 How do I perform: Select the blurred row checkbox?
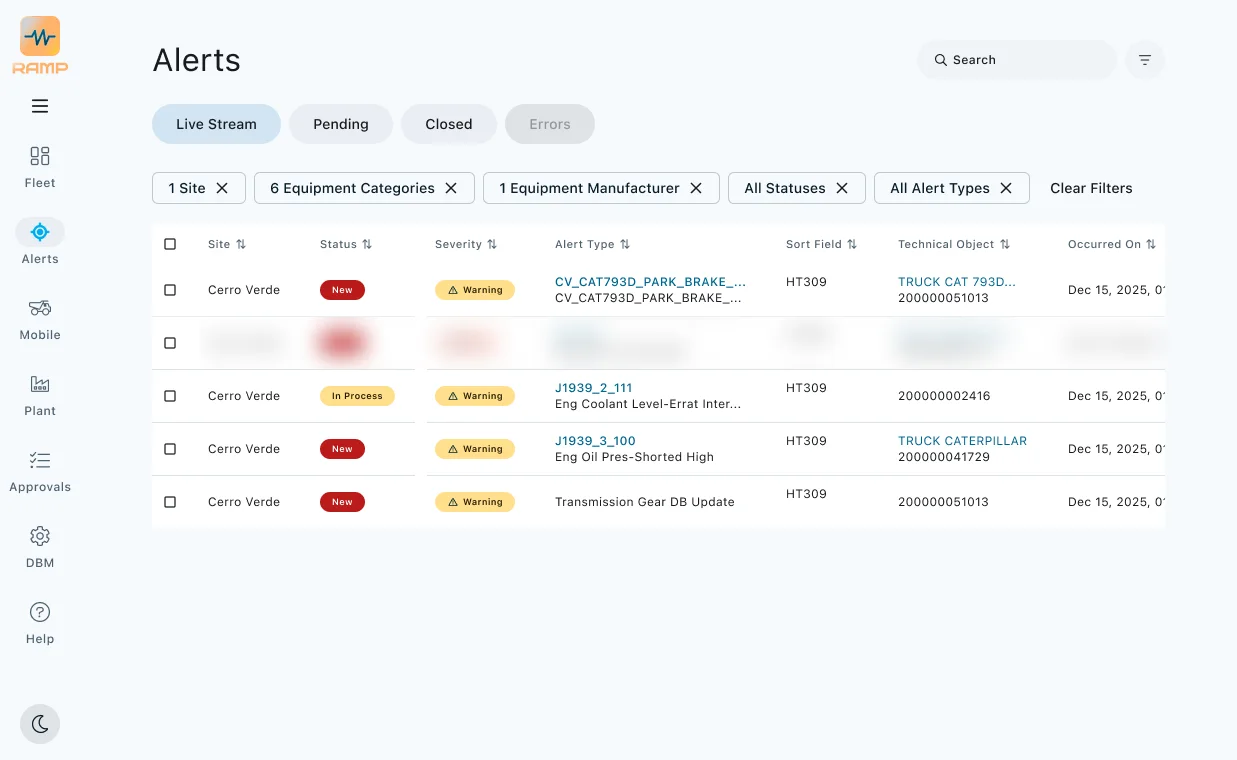170,343
